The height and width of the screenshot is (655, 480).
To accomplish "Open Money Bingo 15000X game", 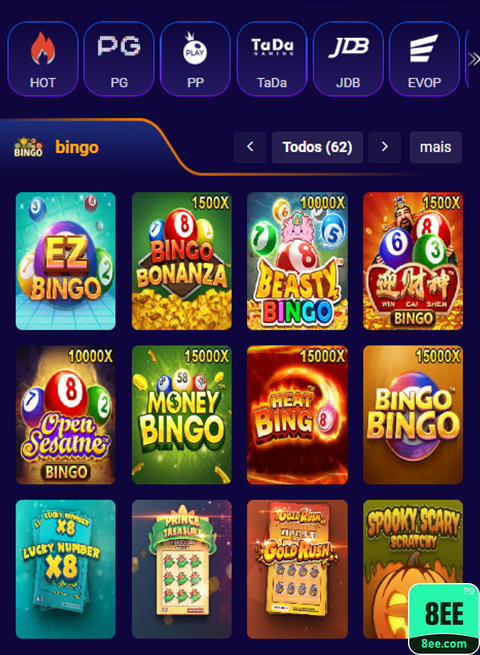I will coord(182,415).
